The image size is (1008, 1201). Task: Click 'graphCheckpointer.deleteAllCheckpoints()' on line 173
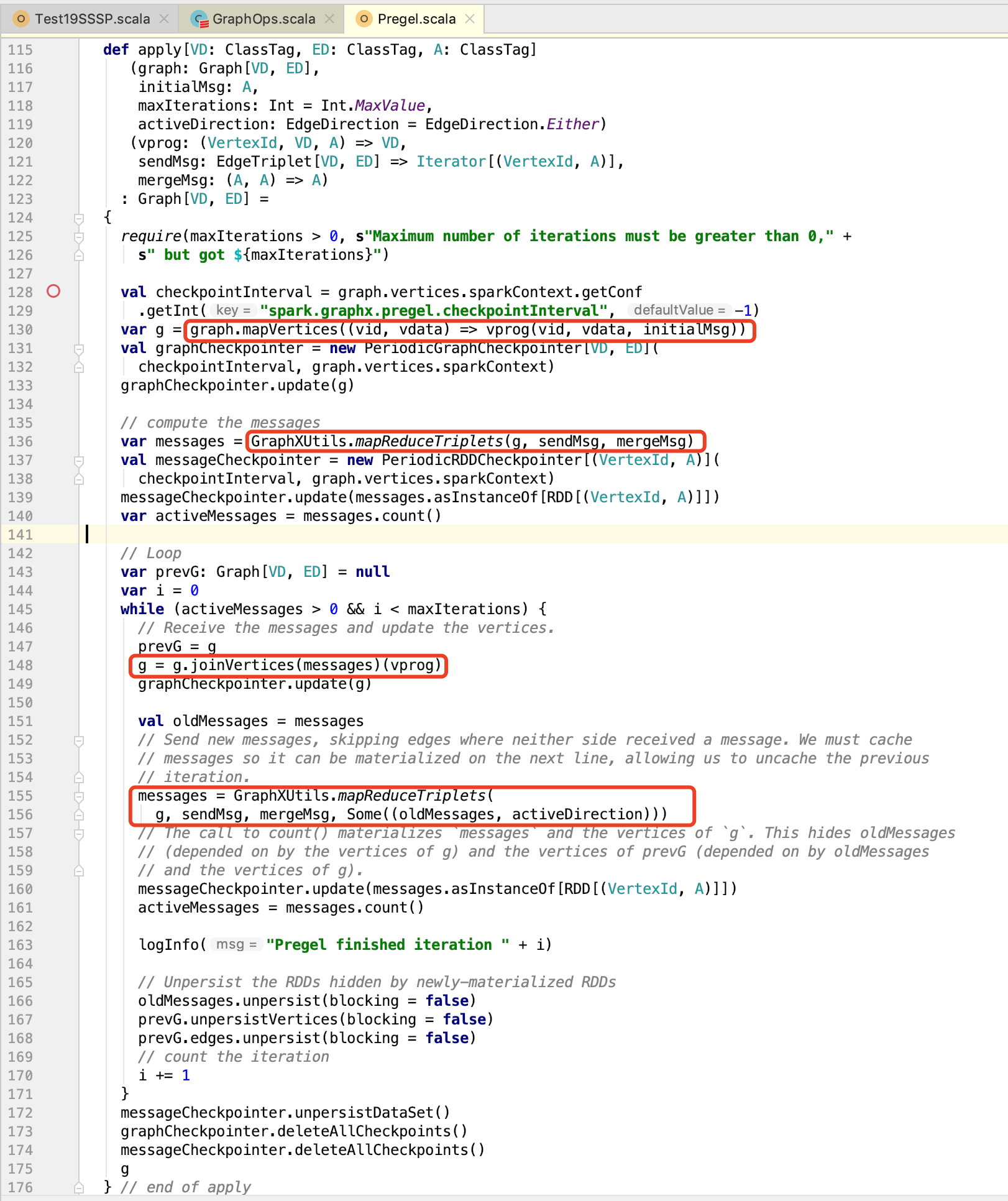coord(294,1131)
